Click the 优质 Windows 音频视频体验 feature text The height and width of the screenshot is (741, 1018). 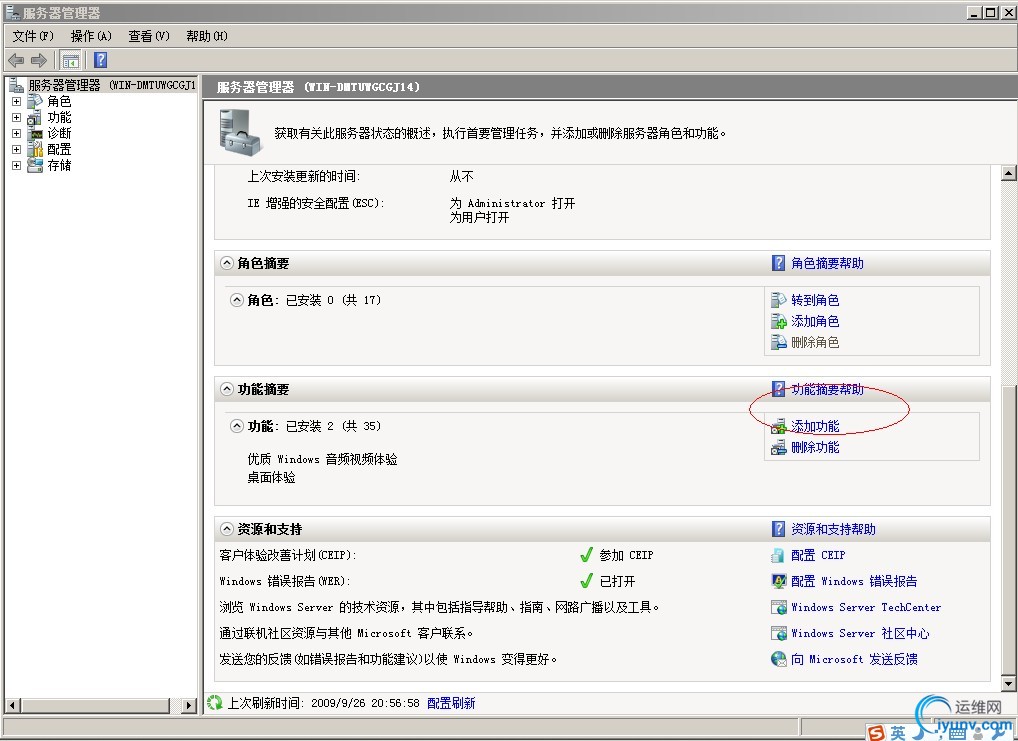322,459
